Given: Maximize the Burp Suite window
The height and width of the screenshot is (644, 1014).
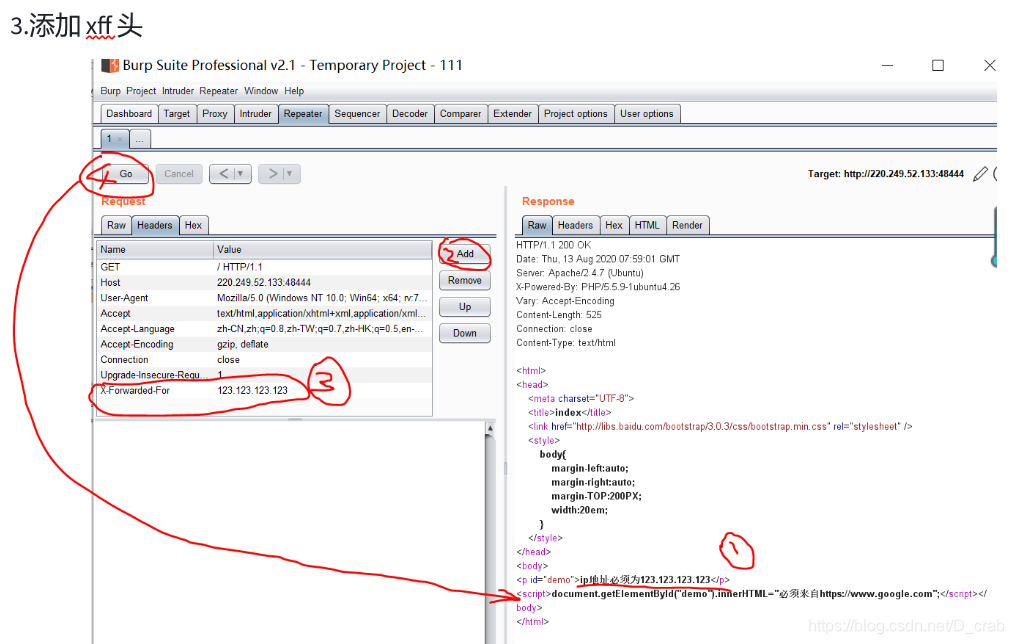Looking at the screenshot, I should (x=938, y=65).
